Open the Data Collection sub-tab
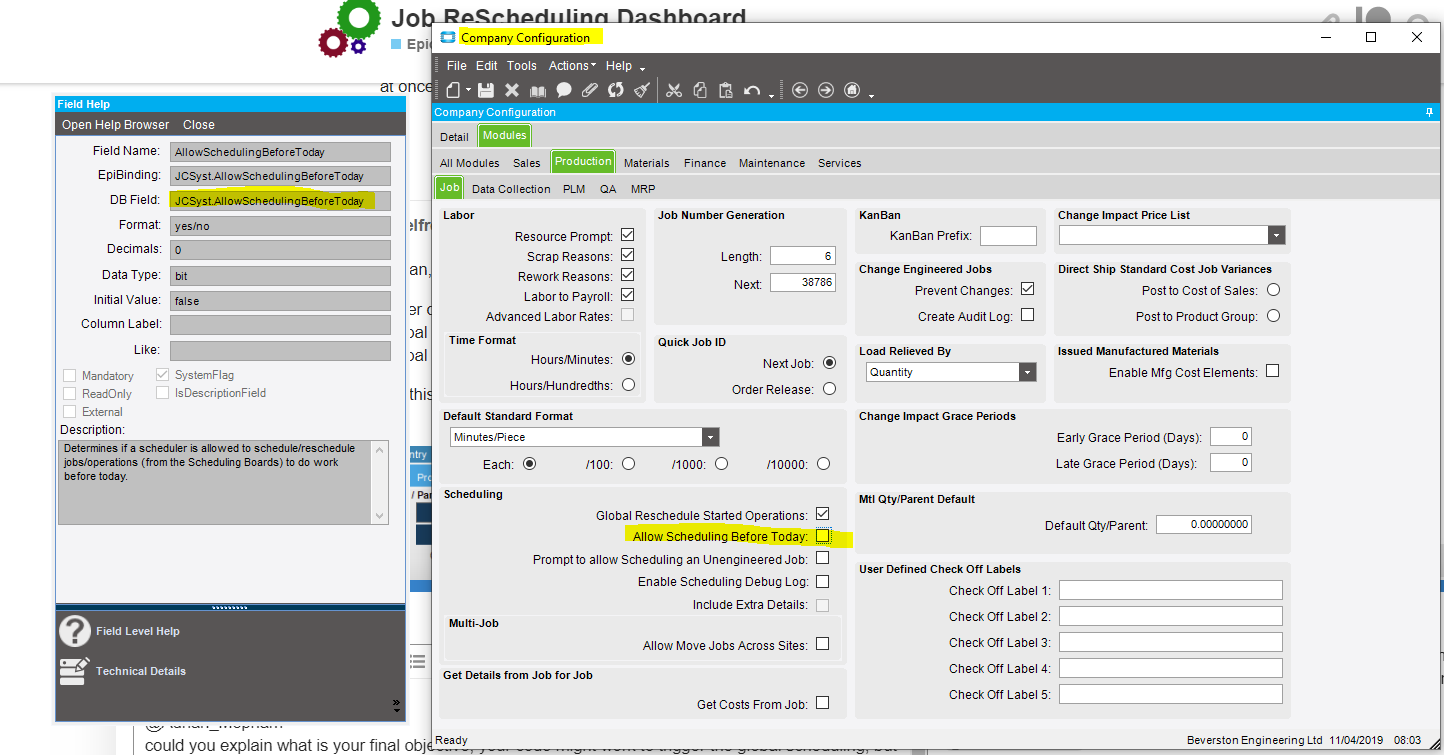The image size is (1444, 755). pyautogui.click(x=511, y=189)
